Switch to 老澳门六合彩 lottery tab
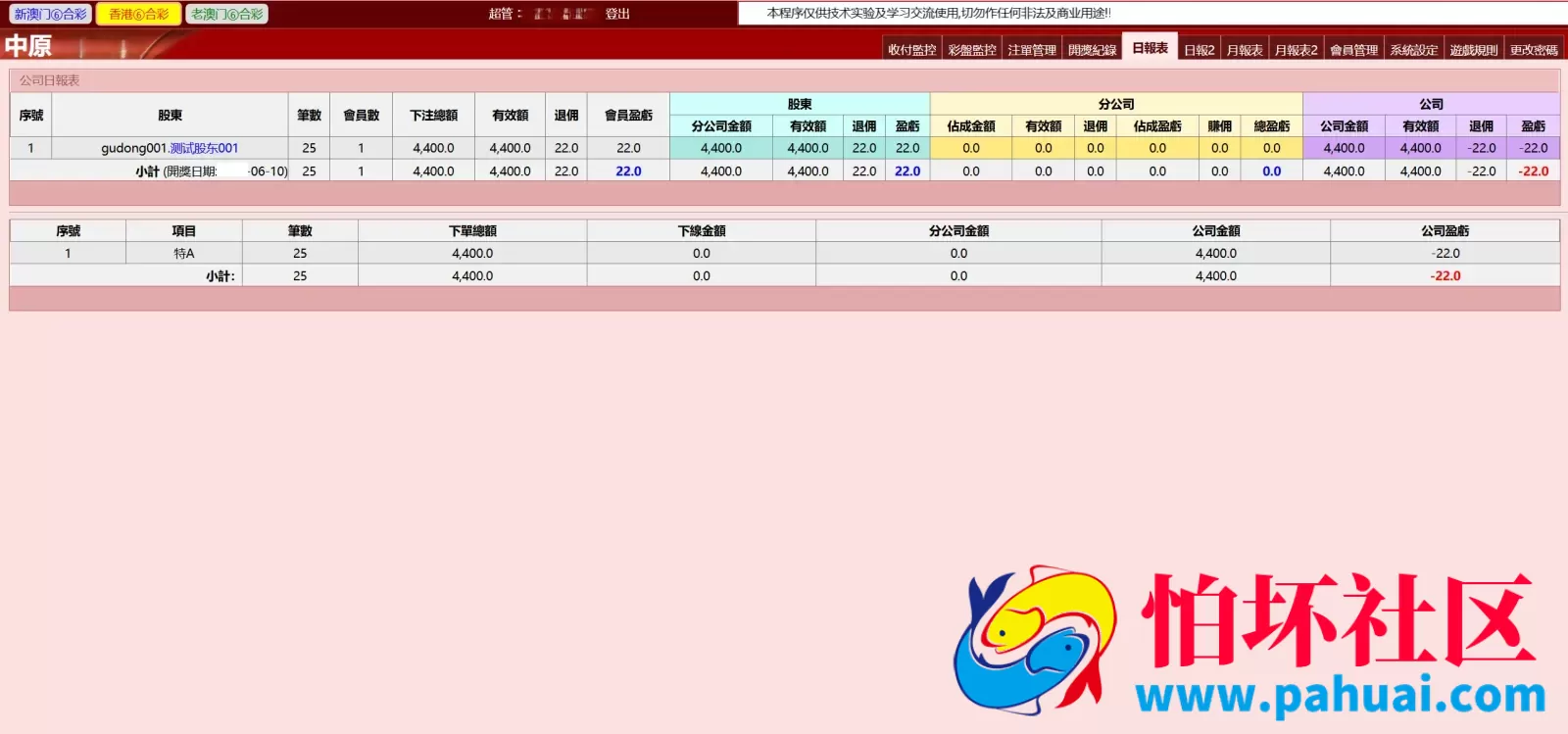 coord(226,14)
